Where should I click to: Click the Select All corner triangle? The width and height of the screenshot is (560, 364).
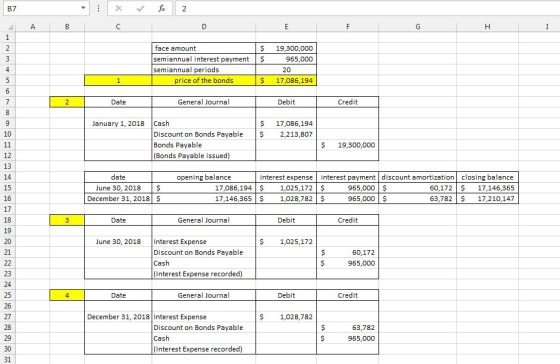(x=11, y=27)
